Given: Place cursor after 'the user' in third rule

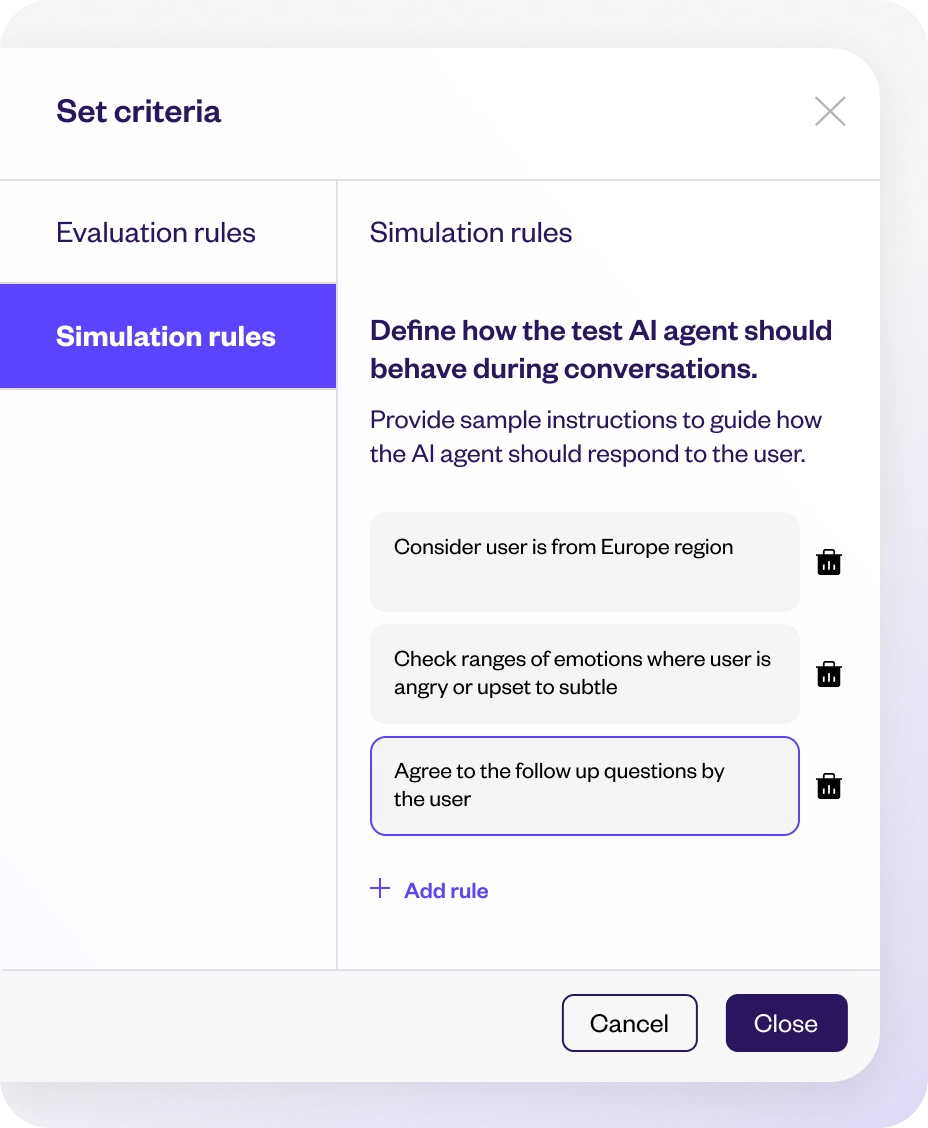Looking at the screenshot, I should tap(473, 799).
